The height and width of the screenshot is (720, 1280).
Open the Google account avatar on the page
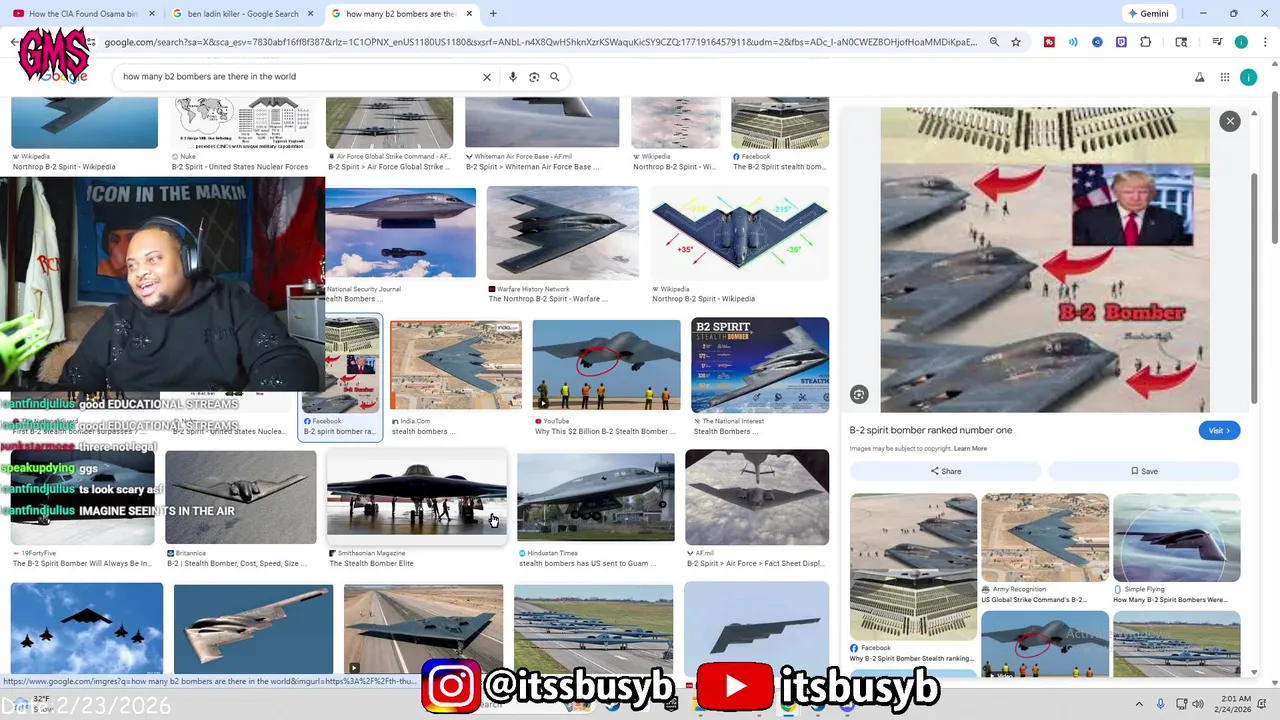click(1248, 77)
